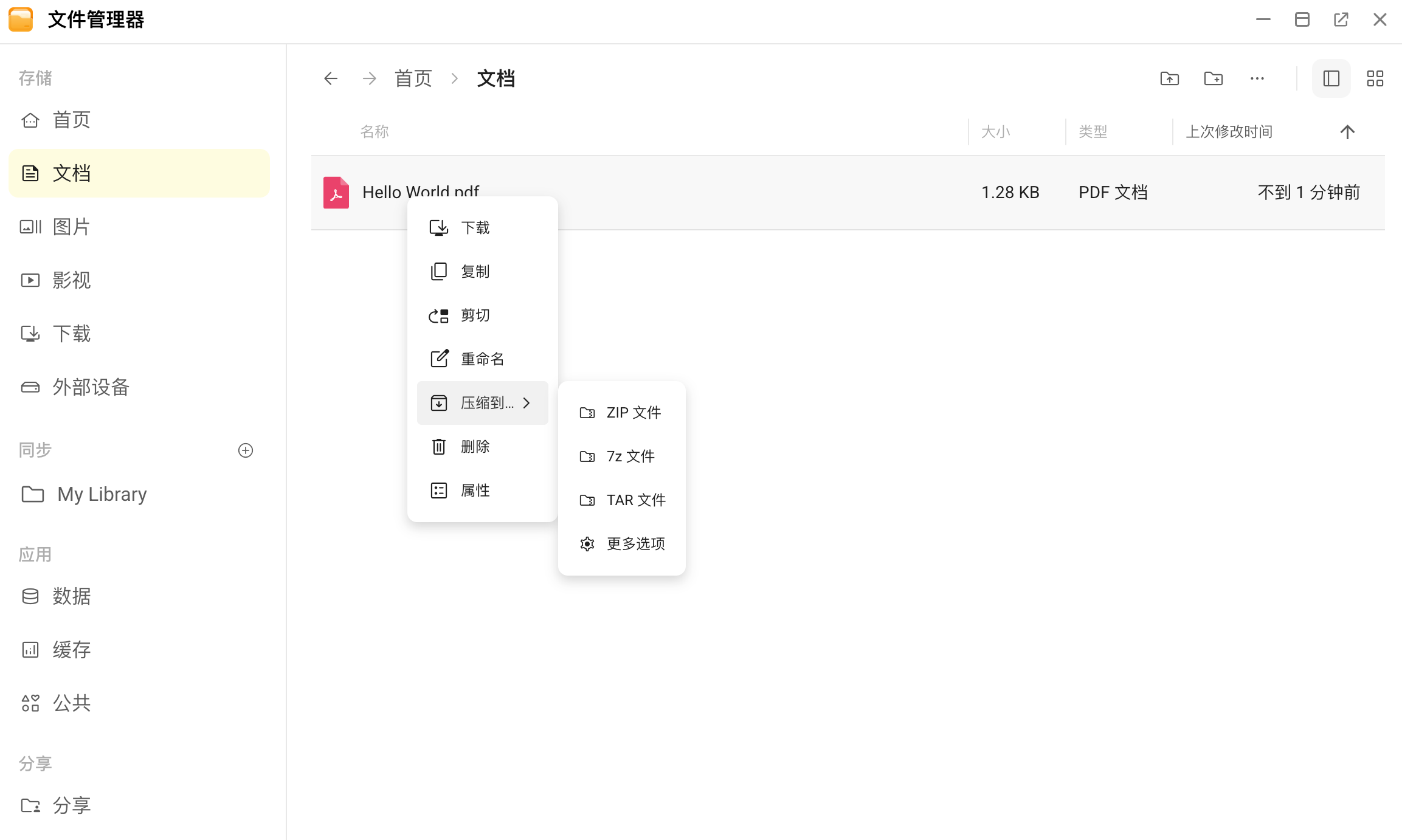Toggle the sort direction arrow
Screen dimensions: 1402x840
1347,132
